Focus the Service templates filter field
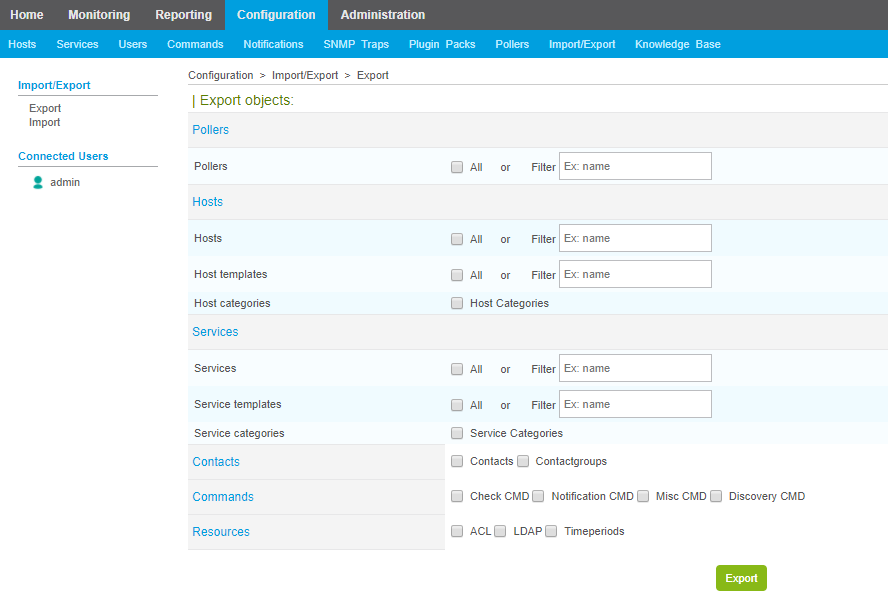 click(x=635, y=404)
